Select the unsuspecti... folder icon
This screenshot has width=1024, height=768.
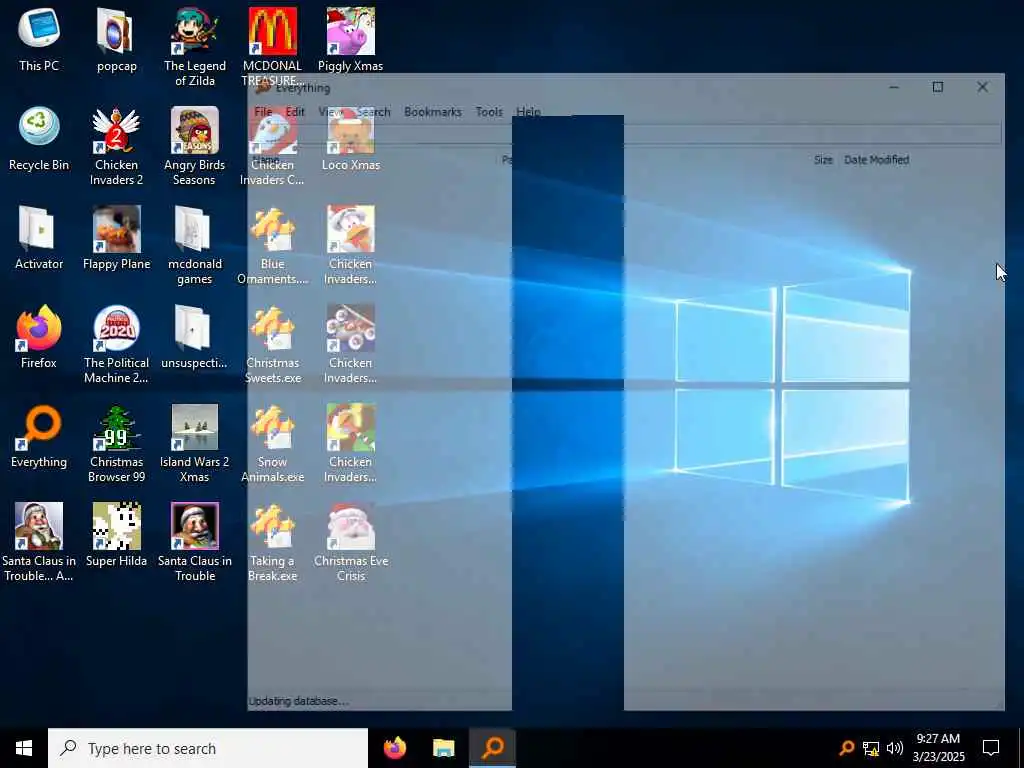coord(195,338)
